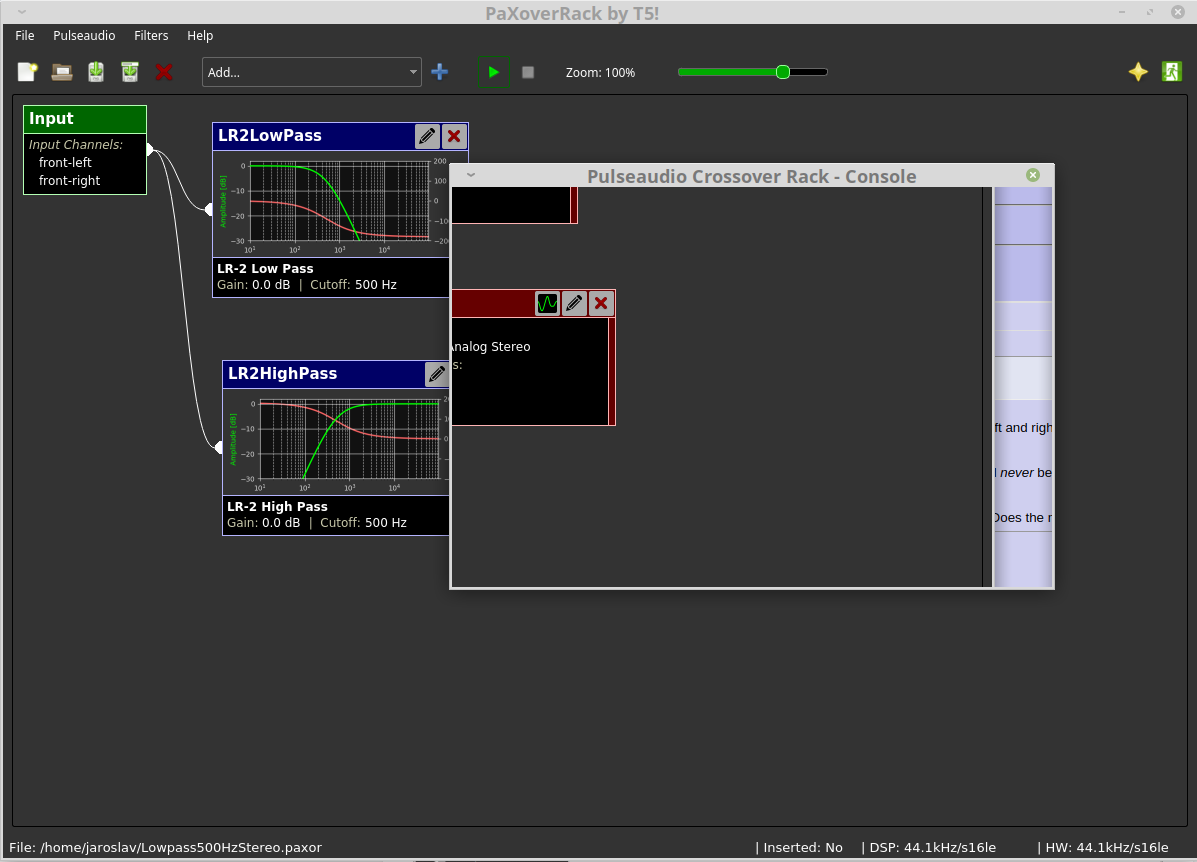
Task: Remove the red output node with X icon
Action: pos(601,303)
